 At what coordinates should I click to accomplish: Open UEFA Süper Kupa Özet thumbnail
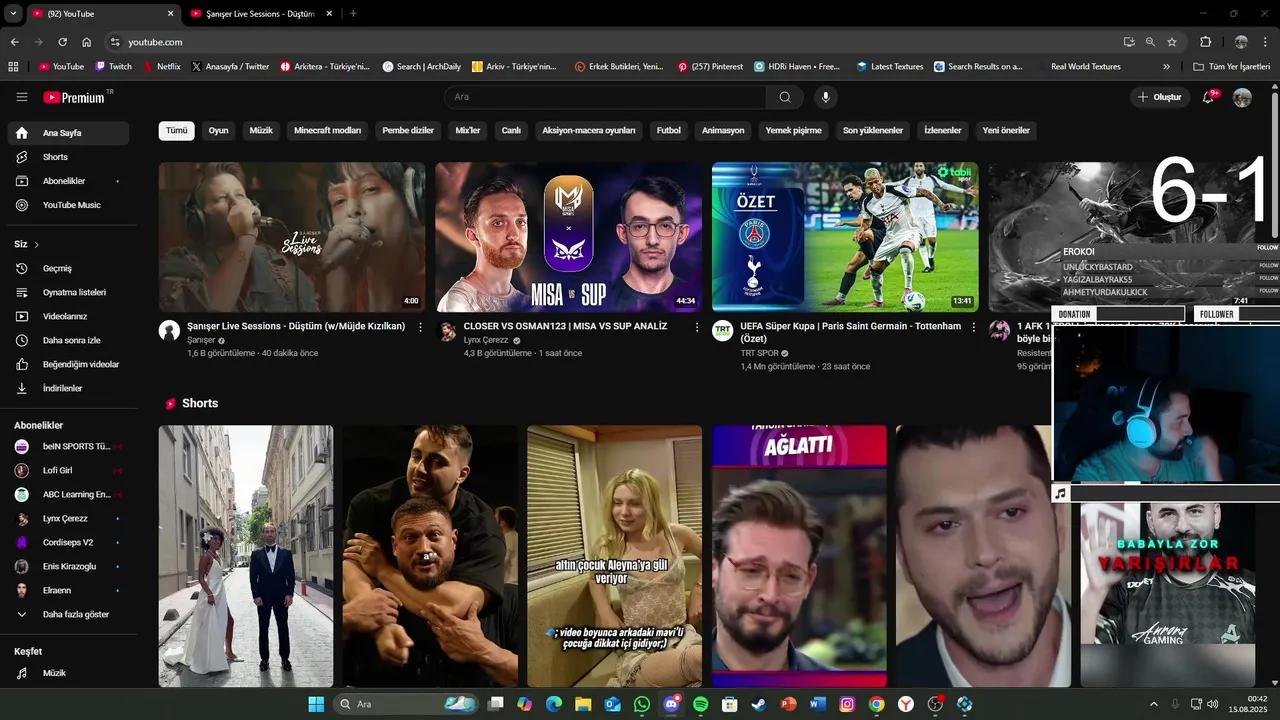(845, 237)
